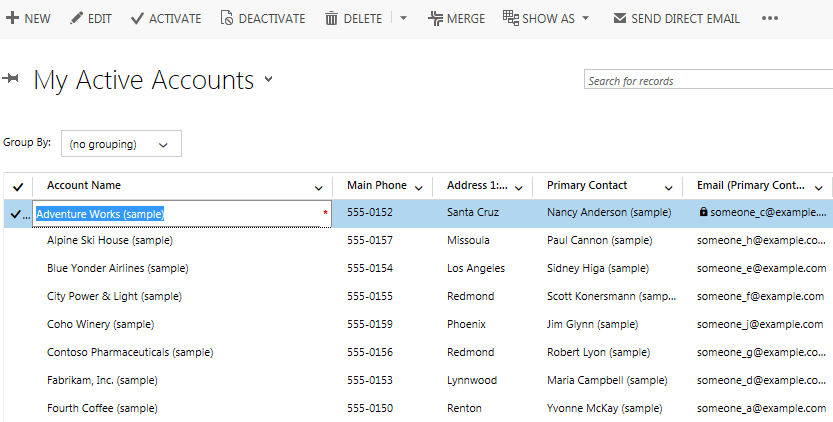Sort by the Account Name column header

pyautogui.click(x=84, y=185)
